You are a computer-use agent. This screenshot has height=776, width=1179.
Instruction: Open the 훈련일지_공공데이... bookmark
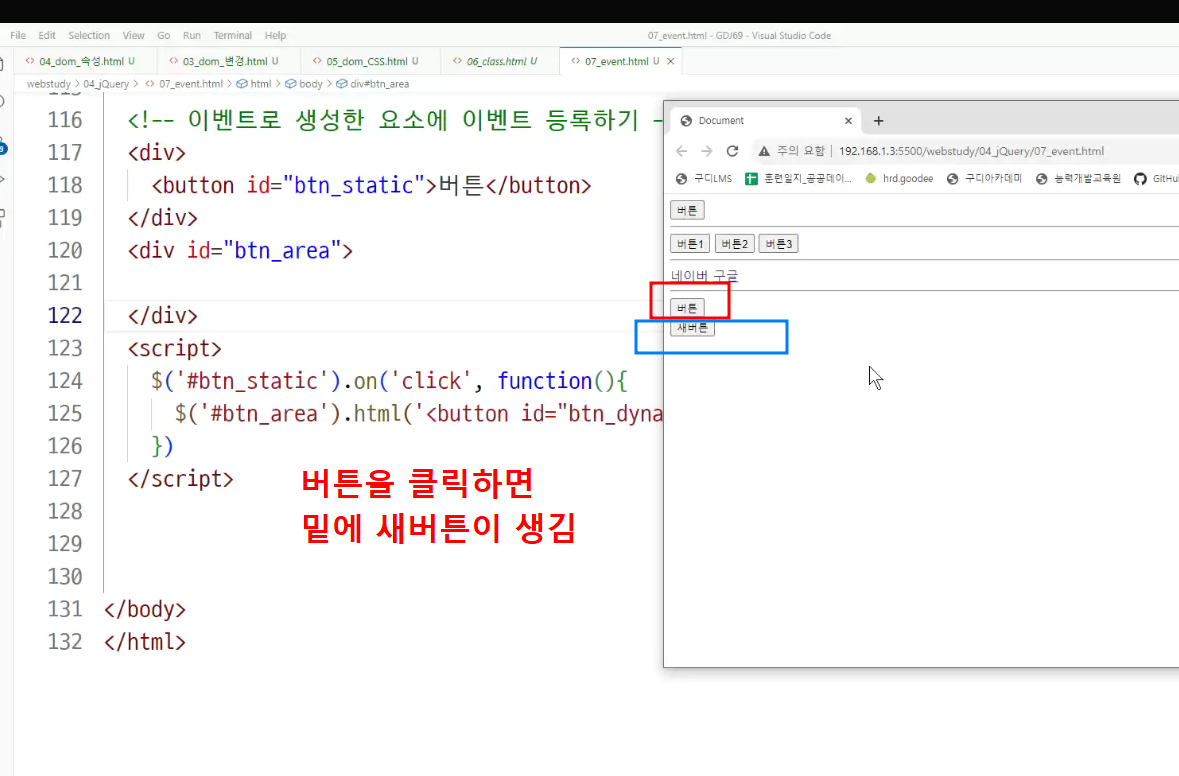[x=799, y=178]
